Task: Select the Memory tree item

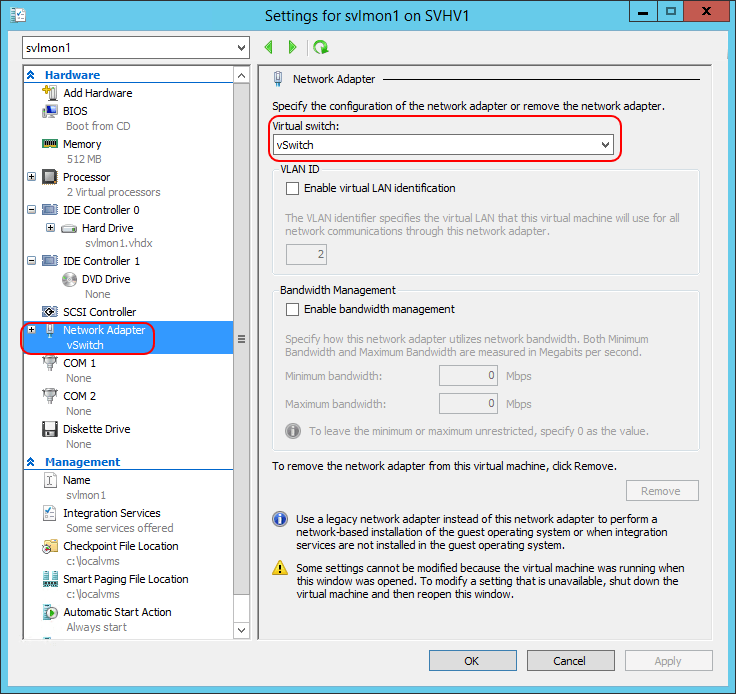Action: (x=82, y=144)
